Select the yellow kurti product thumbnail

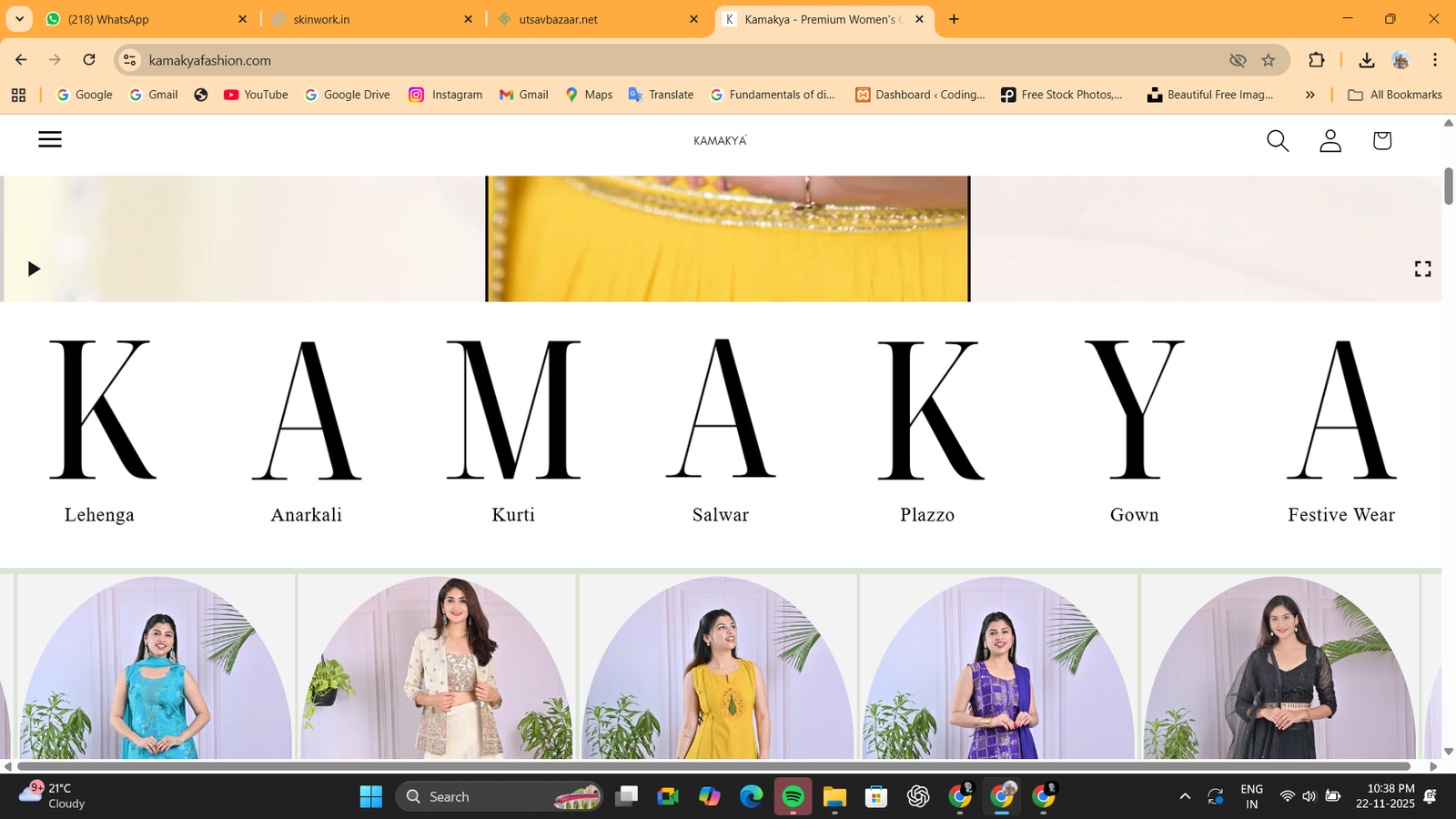(718, 669)
